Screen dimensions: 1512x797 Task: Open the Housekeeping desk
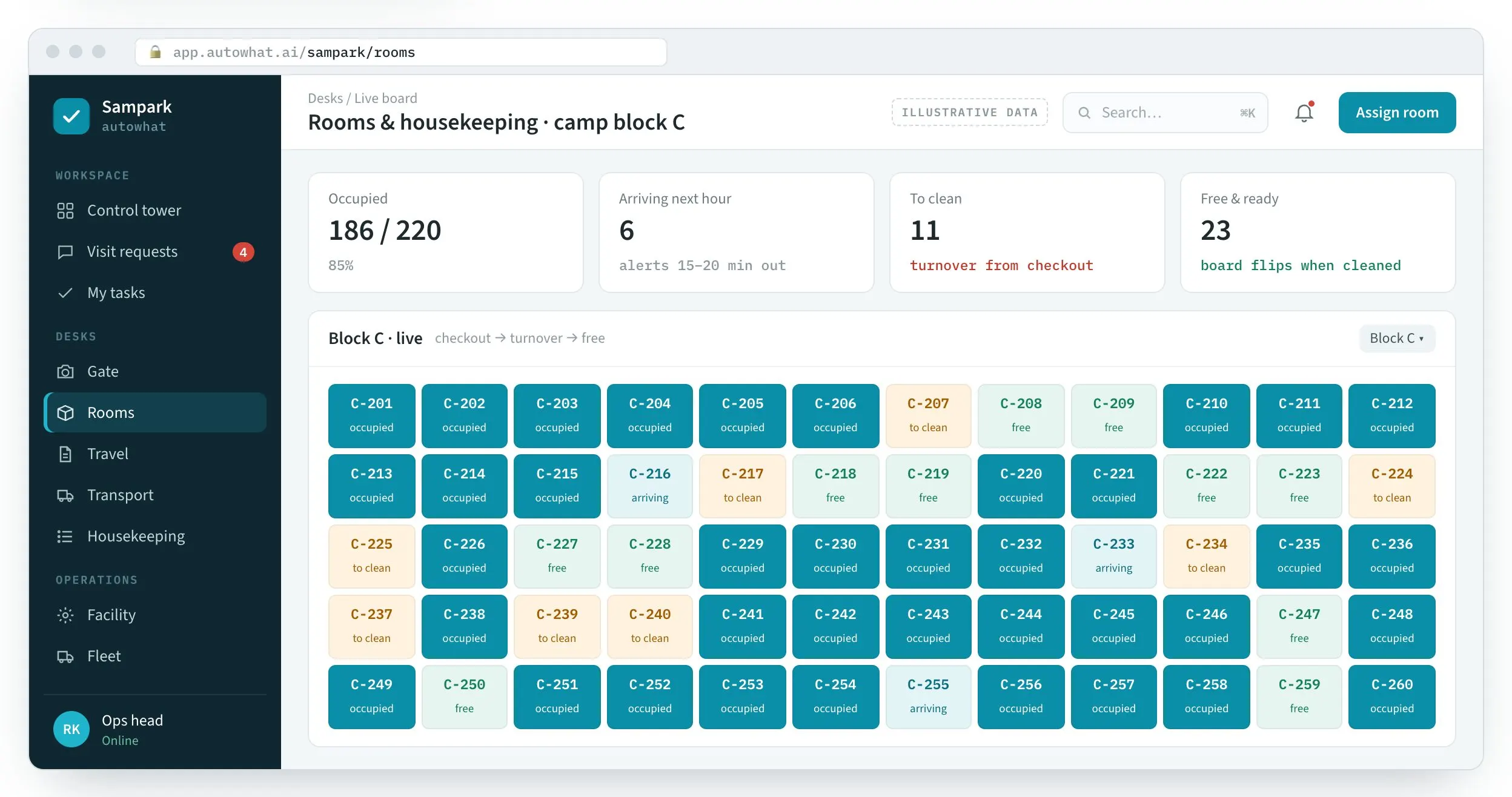click(155, 537)
